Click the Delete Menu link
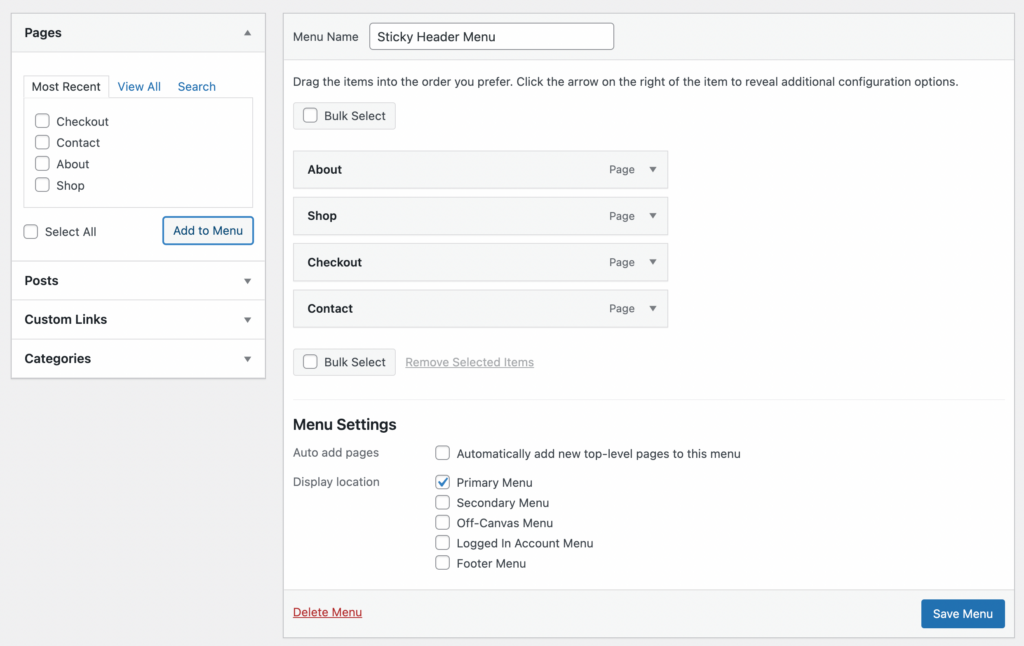 tap(327, 613)
